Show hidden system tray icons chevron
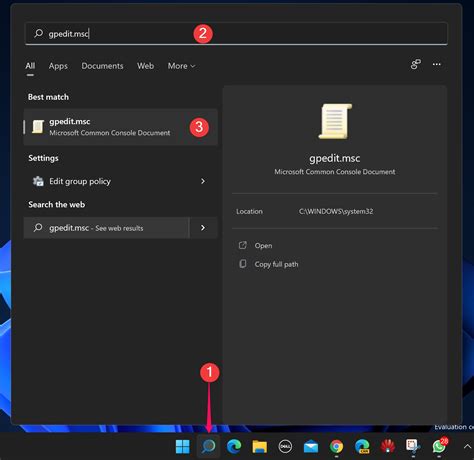This screenshot has width=474, height=460. coord(467,447)
